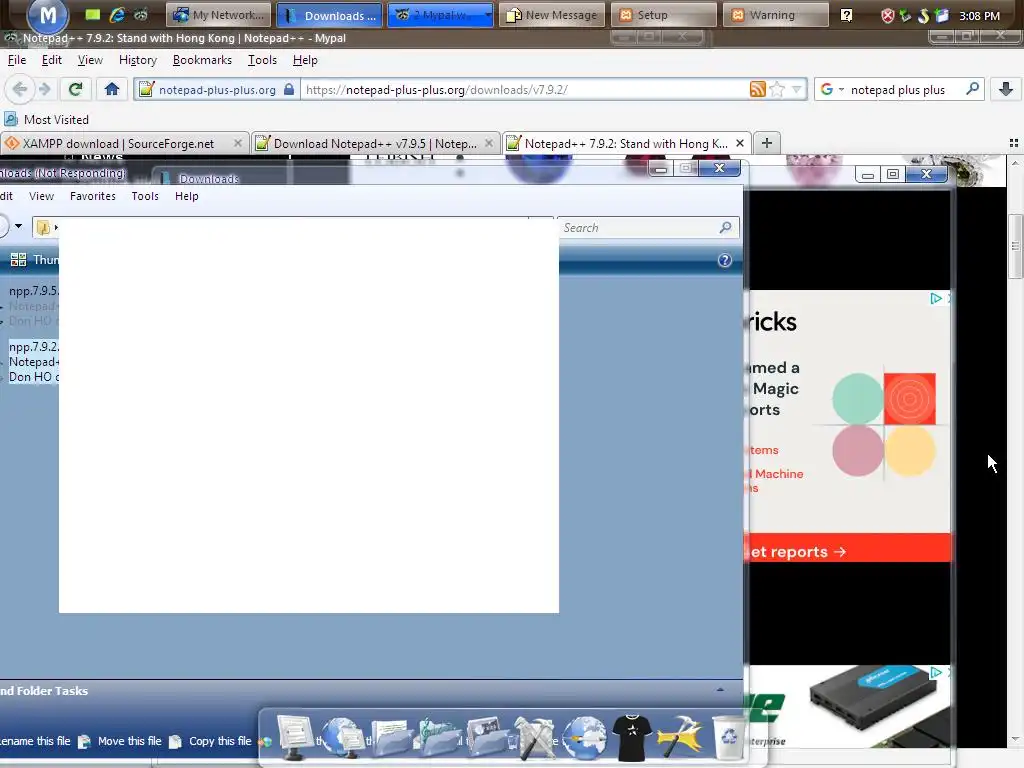The height and width of the screenshot is (768, 1024).
Task: Switch to Warning taskbar button
Action: point(776,15)
